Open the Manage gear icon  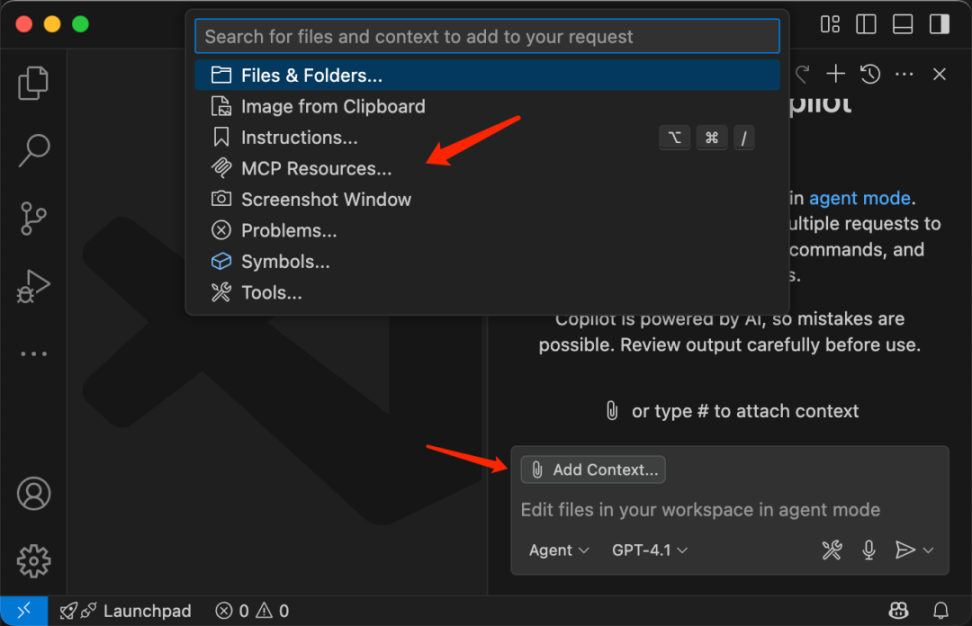click(33, 560)
